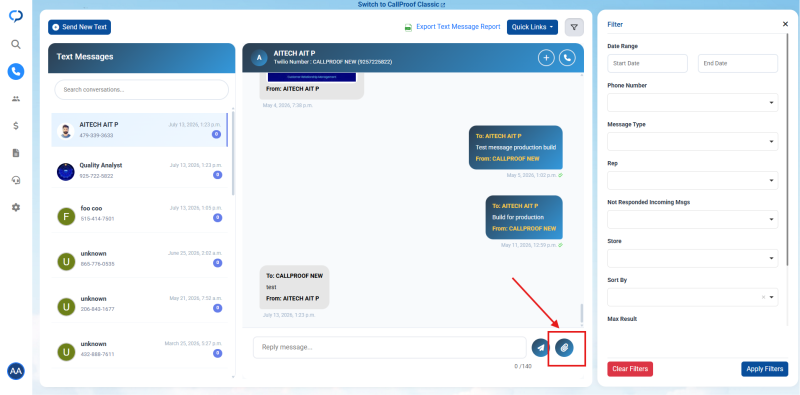Close the Filter panel
This screenshot has width=800, height=395.
[785, 24]
